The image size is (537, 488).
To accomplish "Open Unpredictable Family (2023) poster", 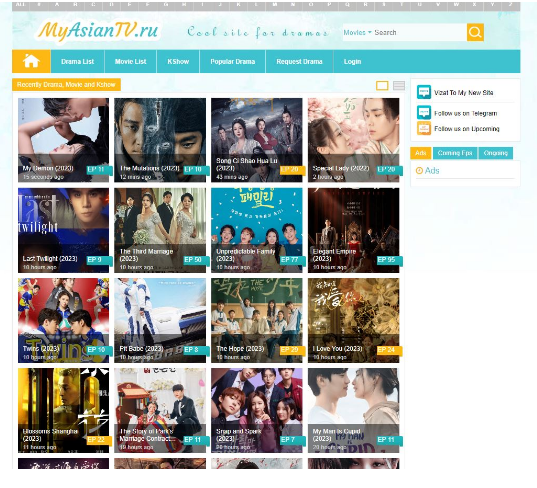I will tap(257, 230).
